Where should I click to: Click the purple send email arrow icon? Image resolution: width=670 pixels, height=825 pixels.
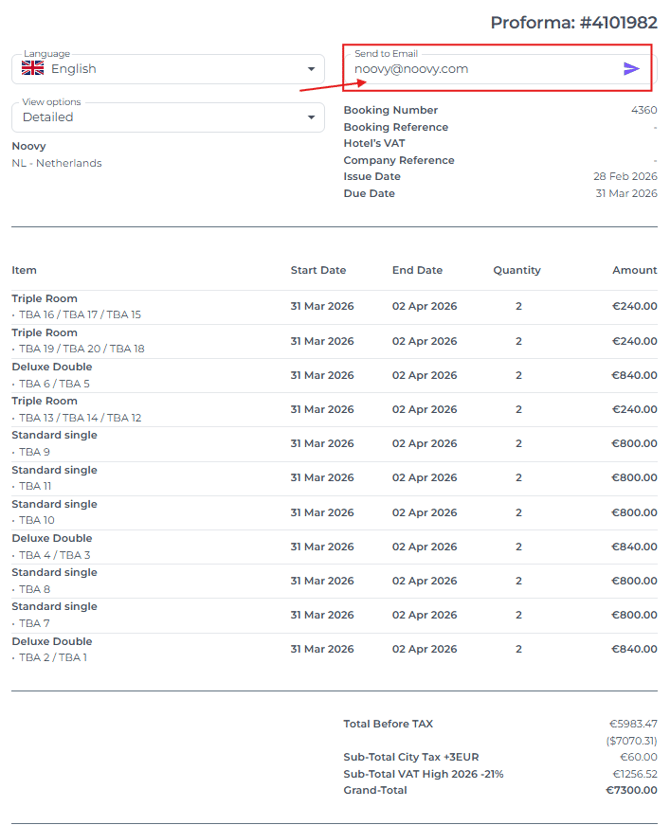[631, 69]
